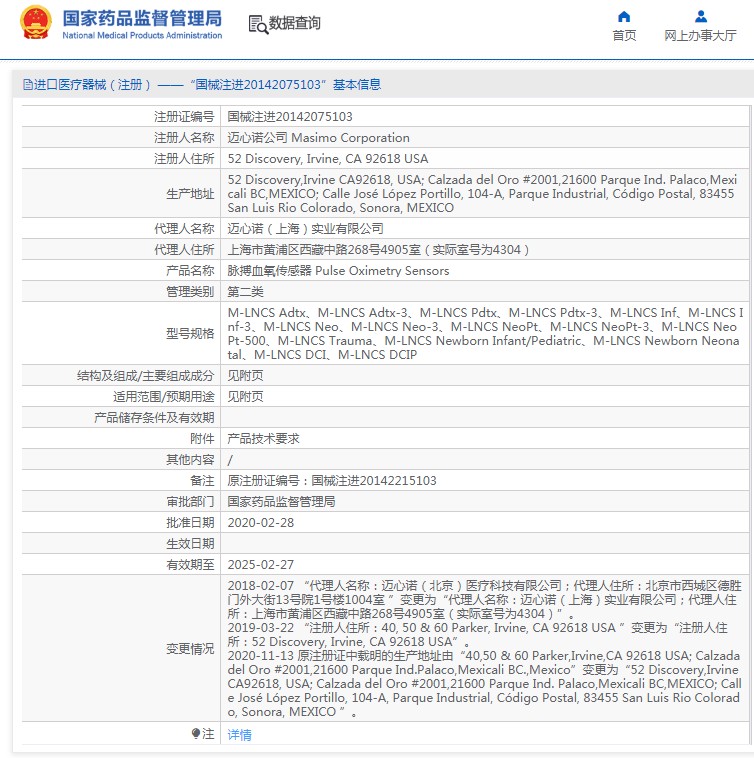
Task: Click 见附页 in 适用范围 row
Action: (246, 397)
